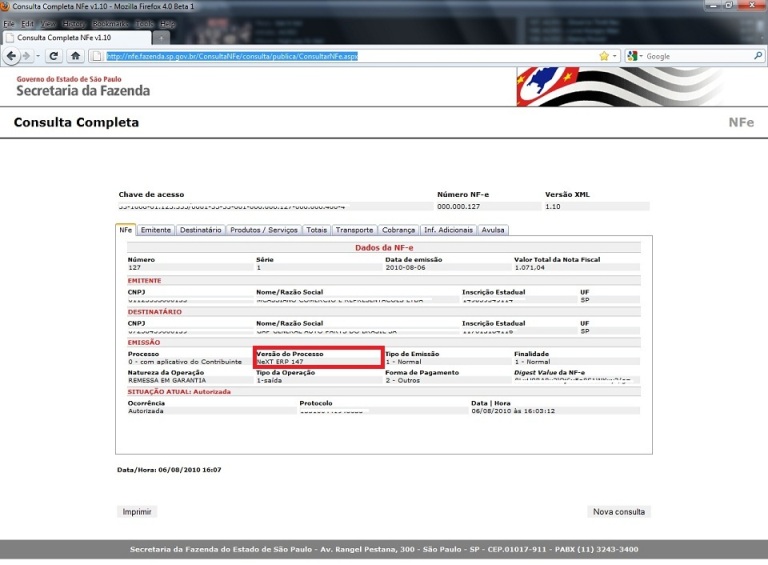The width and height of the screenshot is (768, 565).
Task: Go to the Home page icon
Action: click(75, 56)
